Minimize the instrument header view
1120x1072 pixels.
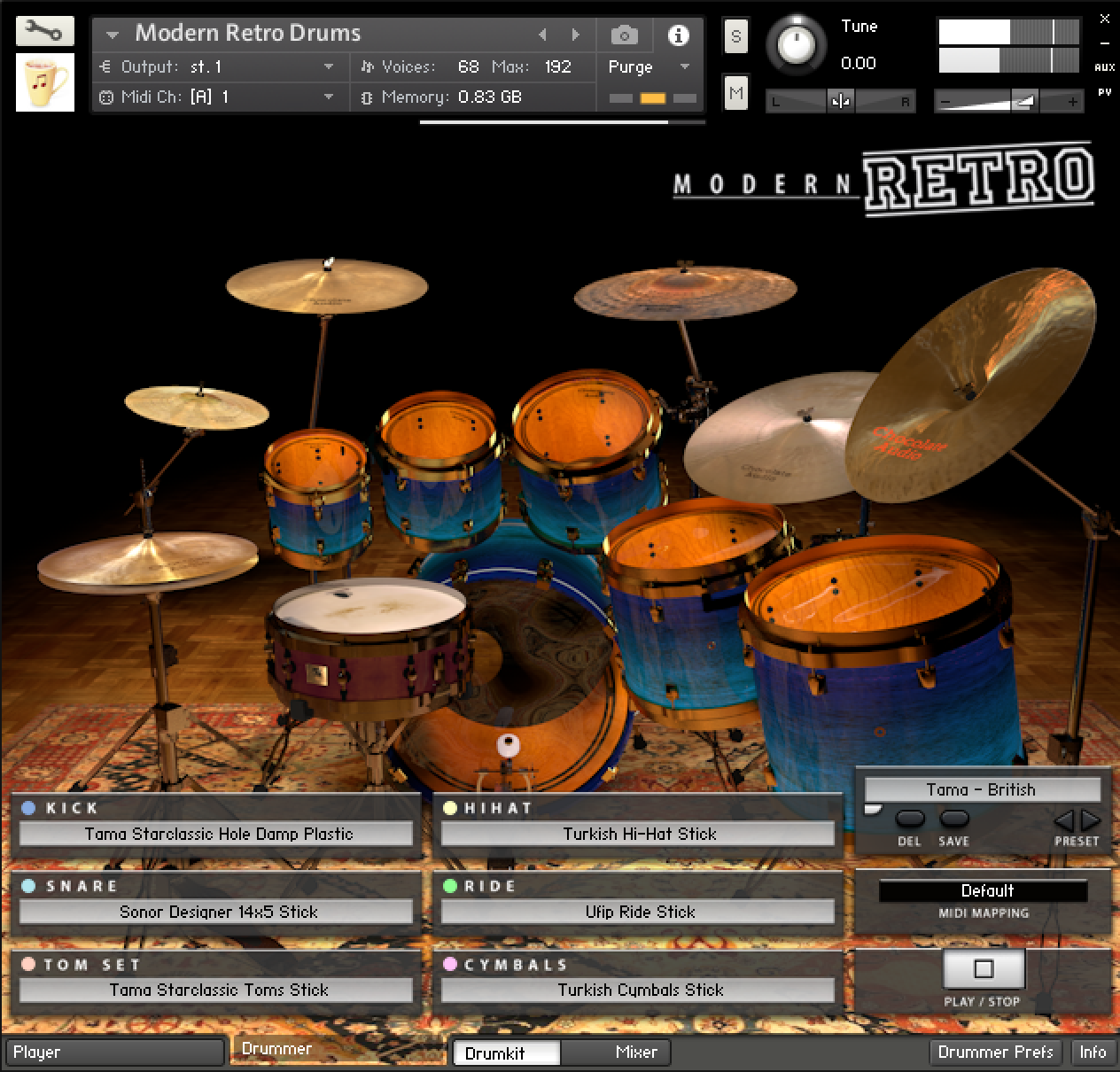click(x=1104, y=43)
